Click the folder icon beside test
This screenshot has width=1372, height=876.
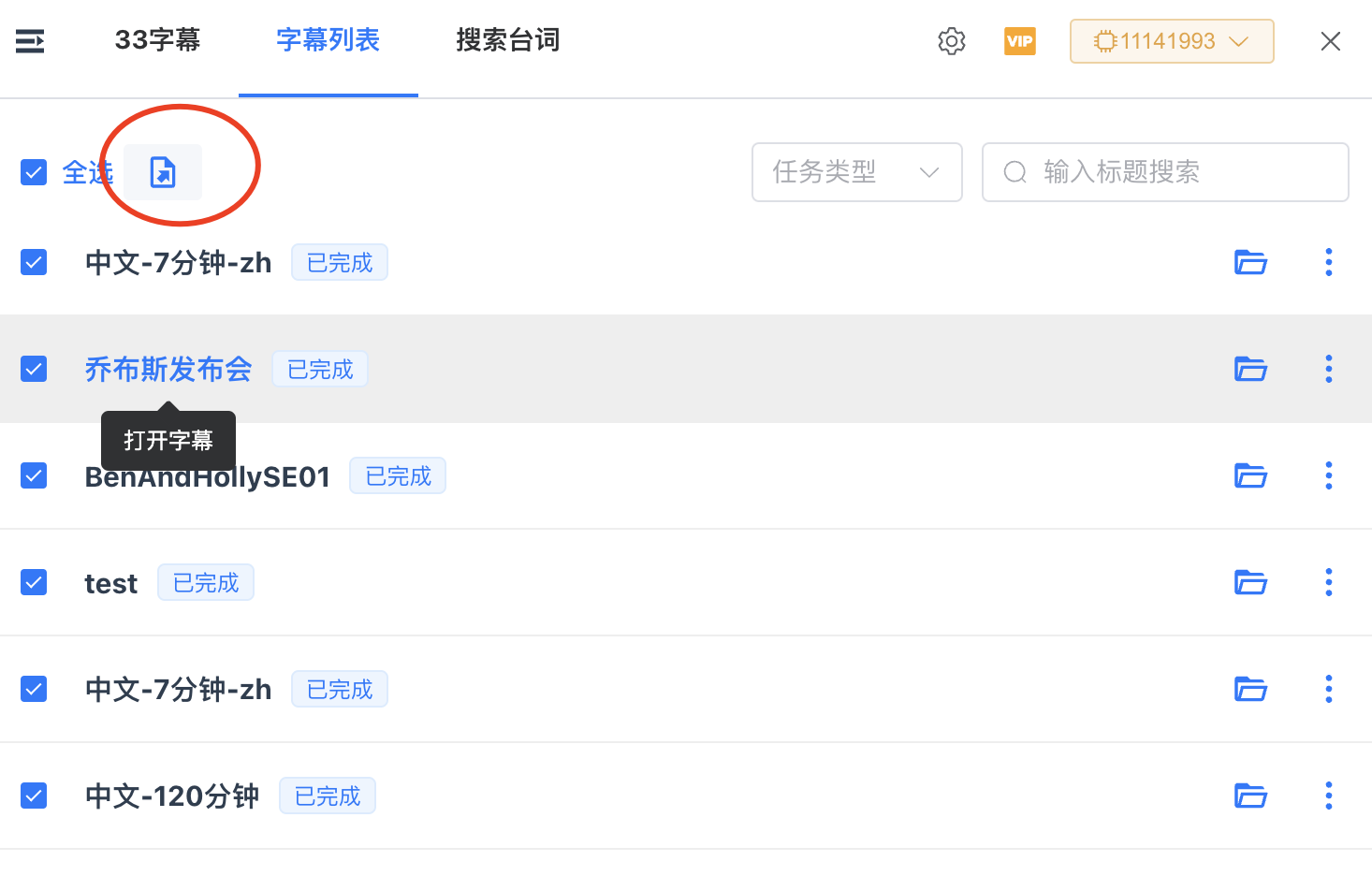coord(1250,582)
